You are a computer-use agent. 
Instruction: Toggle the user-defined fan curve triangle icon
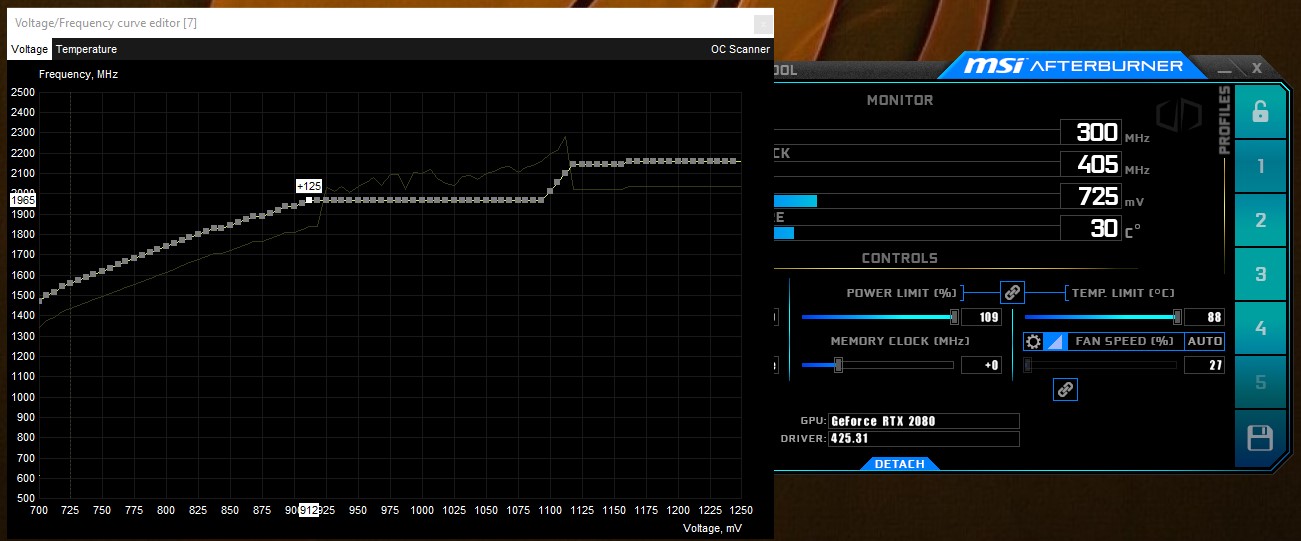pos(1055,341)
